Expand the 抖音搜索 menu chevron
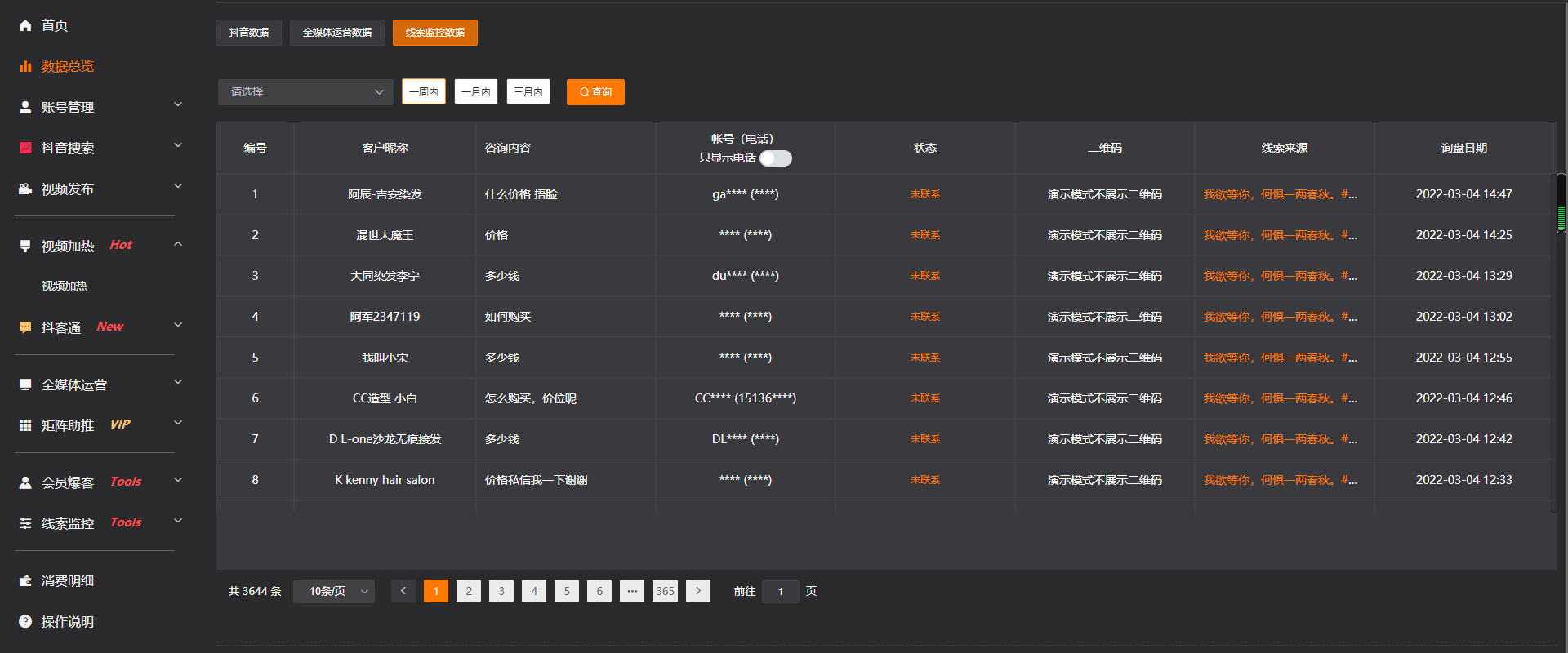 pyautogui.click(x=178, y=145)
